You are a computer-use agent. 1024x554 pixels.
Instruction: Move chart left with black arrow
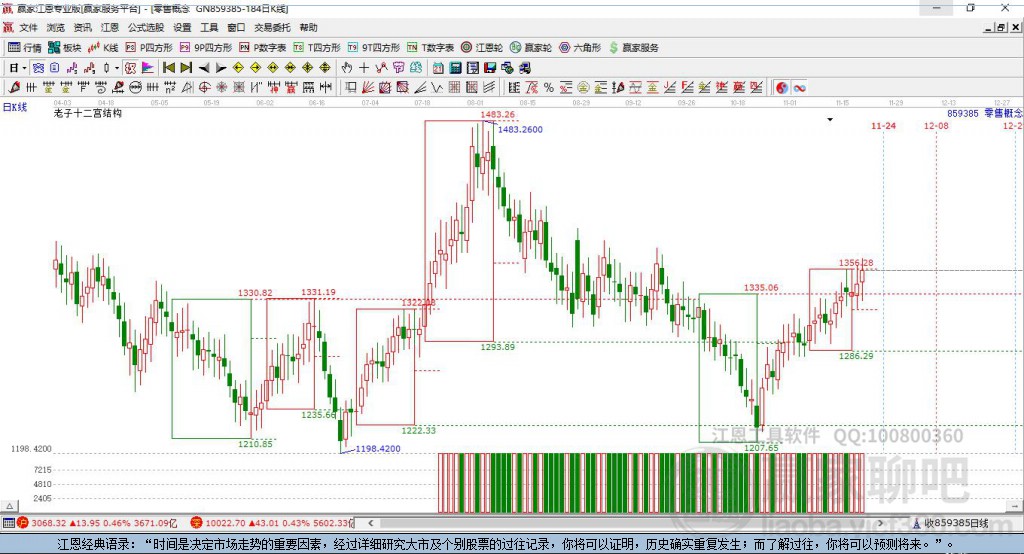point(204,68)
